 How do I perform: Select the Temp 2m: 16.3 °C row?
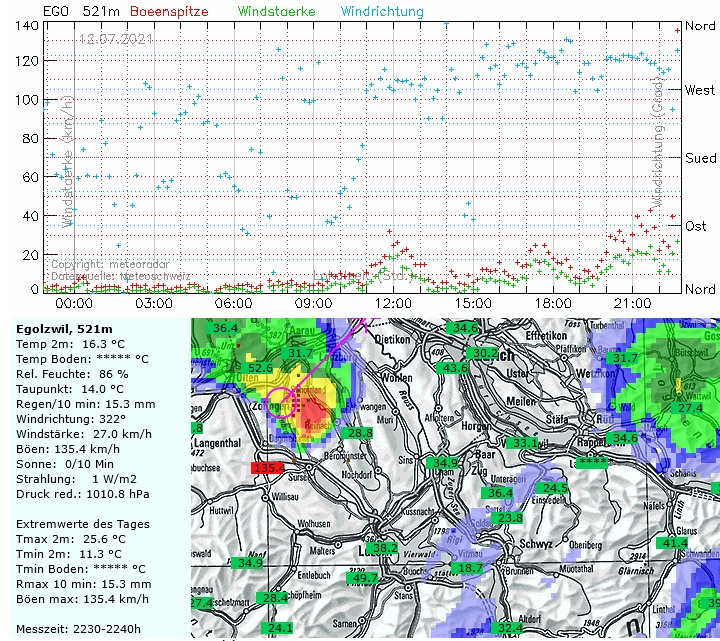(70, 344)
